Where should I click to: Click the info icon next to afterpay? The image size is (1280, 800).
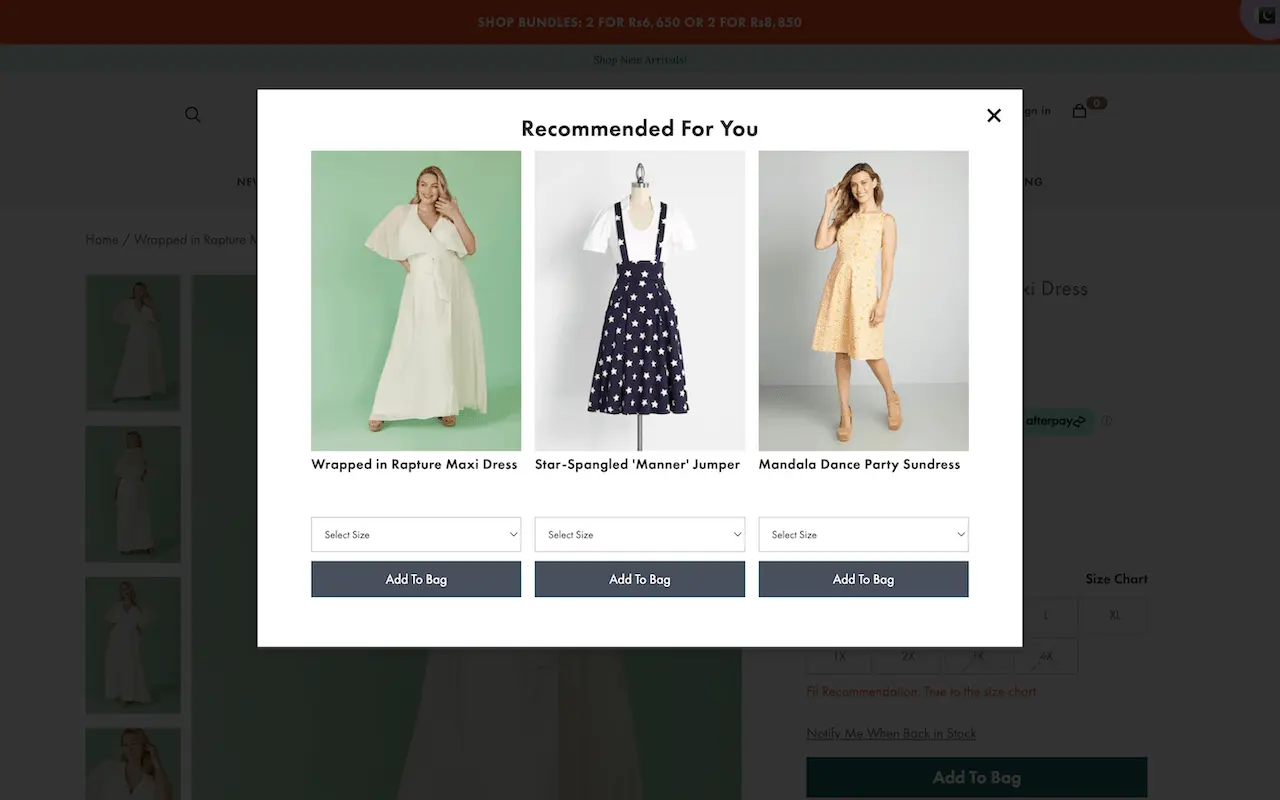click(1106, 421)
